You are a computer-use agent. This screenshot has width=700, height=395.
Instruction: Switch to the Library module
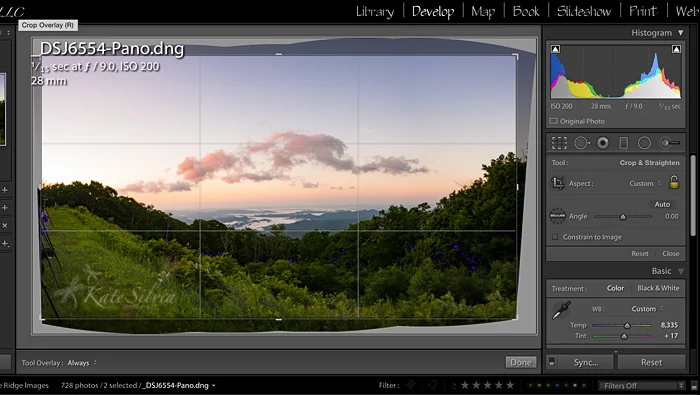(x=375, y=11)
